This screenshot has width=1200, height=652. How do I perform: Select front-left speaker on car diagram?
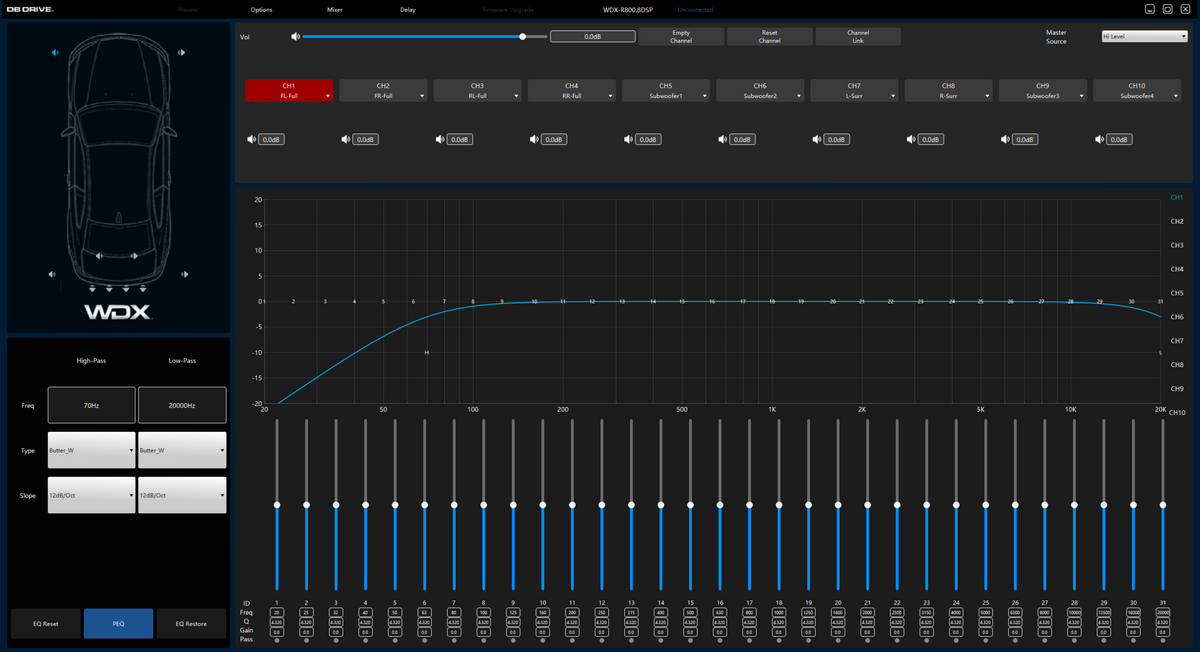[56, 53]
